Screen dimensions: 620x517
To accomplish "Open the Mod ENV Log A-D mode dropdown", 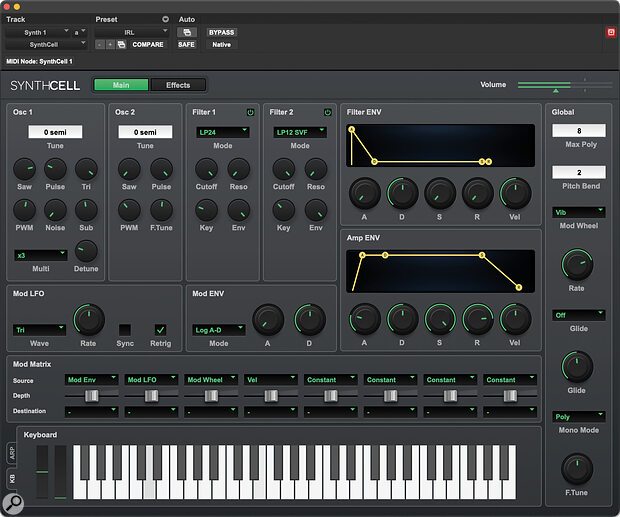I will [219, 330].
